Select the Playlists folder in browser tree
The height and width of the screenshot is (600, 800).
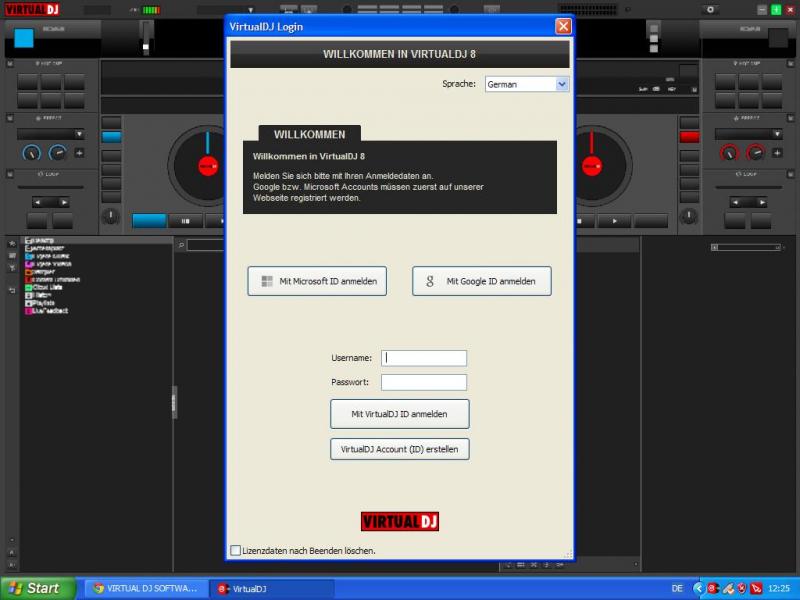tap(40, 303)
